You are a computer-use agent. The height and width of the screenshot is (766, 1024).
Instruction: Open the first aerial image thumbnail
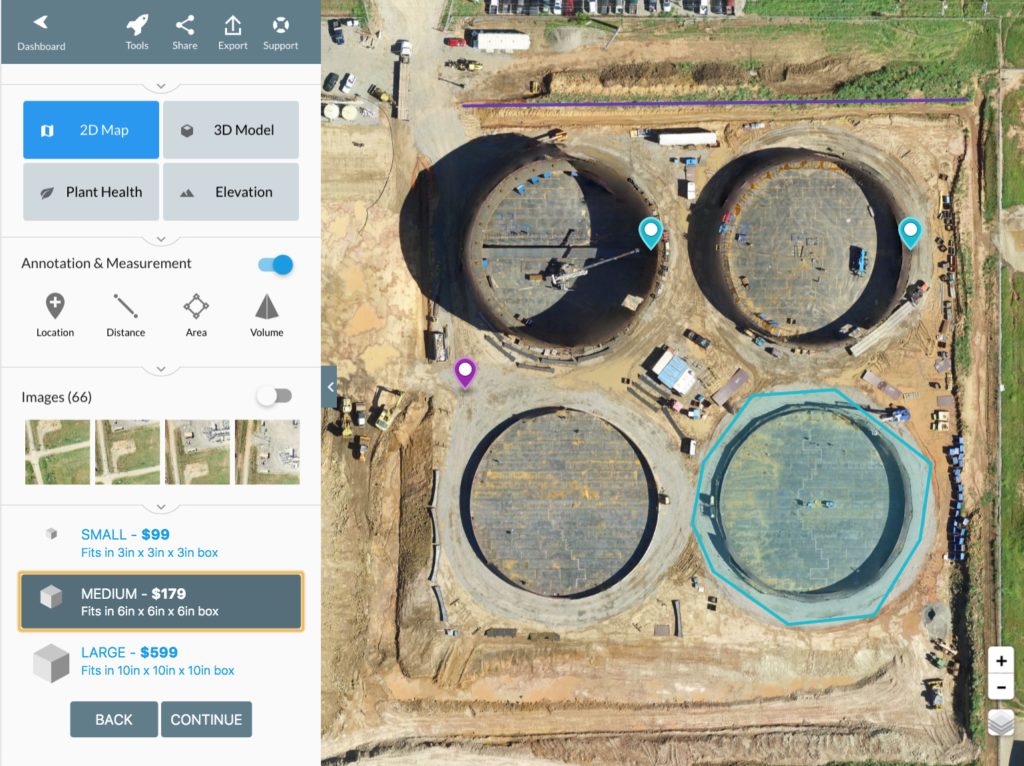pyautogui.click(x=57, y=450)
